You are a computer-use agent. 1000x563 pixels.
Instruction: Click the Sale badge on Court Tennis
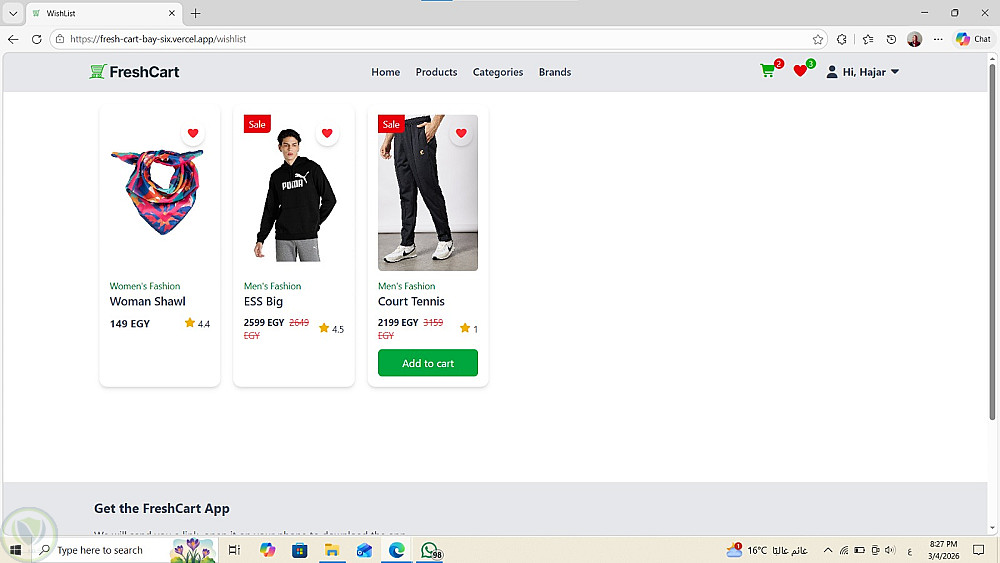pos(391,124)
